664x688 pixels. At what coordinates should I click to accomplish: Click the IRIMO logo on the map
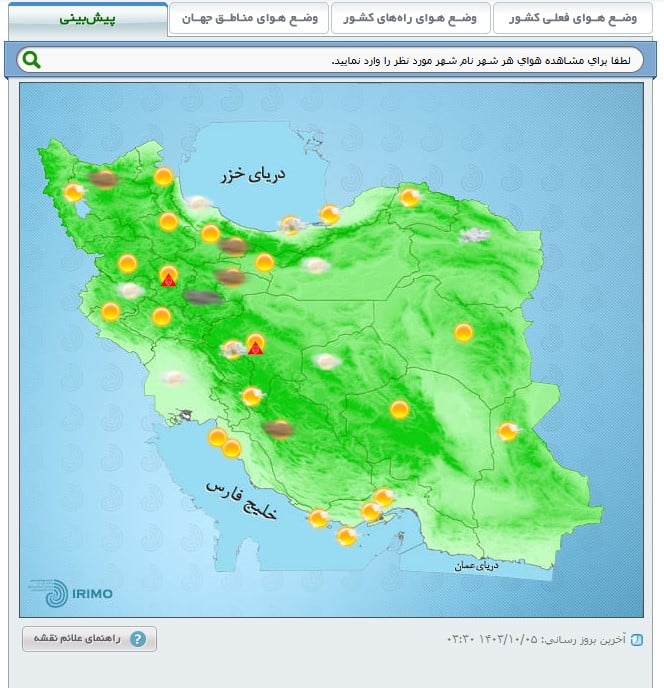coord(71,593)
